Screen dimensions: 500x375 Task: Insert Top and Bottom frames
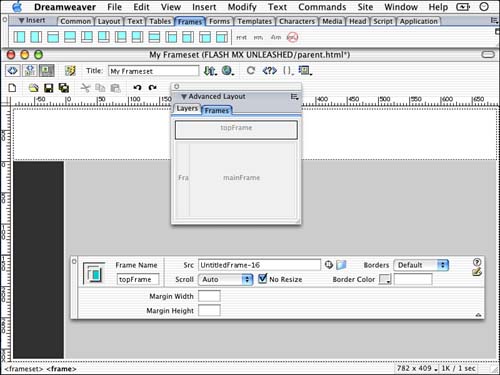[x=154, y=37]
